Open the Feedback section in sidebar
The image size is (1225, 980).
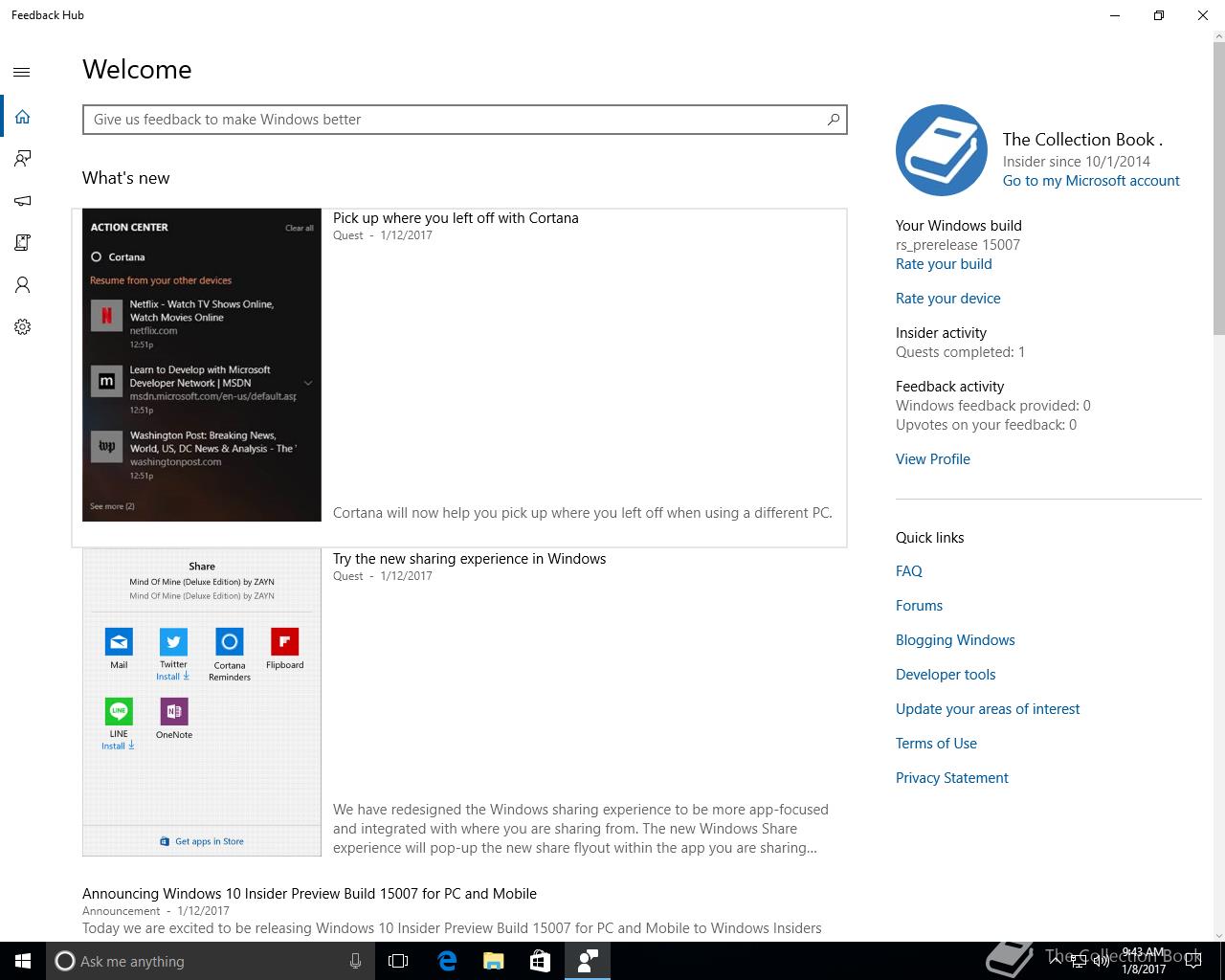(22, 159)
